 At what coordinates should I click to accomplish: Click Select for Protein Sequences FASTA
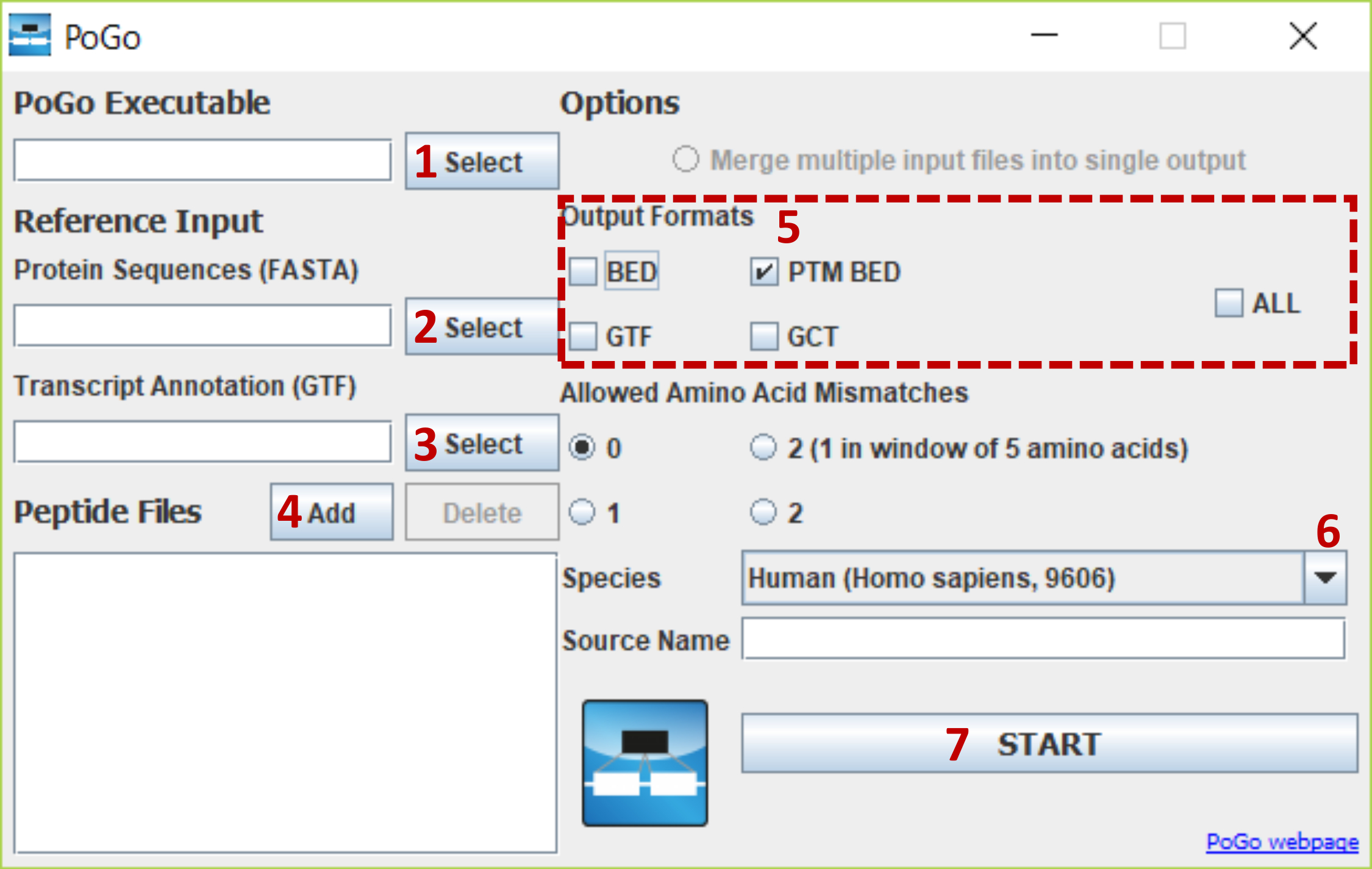(x=482, y=327)
